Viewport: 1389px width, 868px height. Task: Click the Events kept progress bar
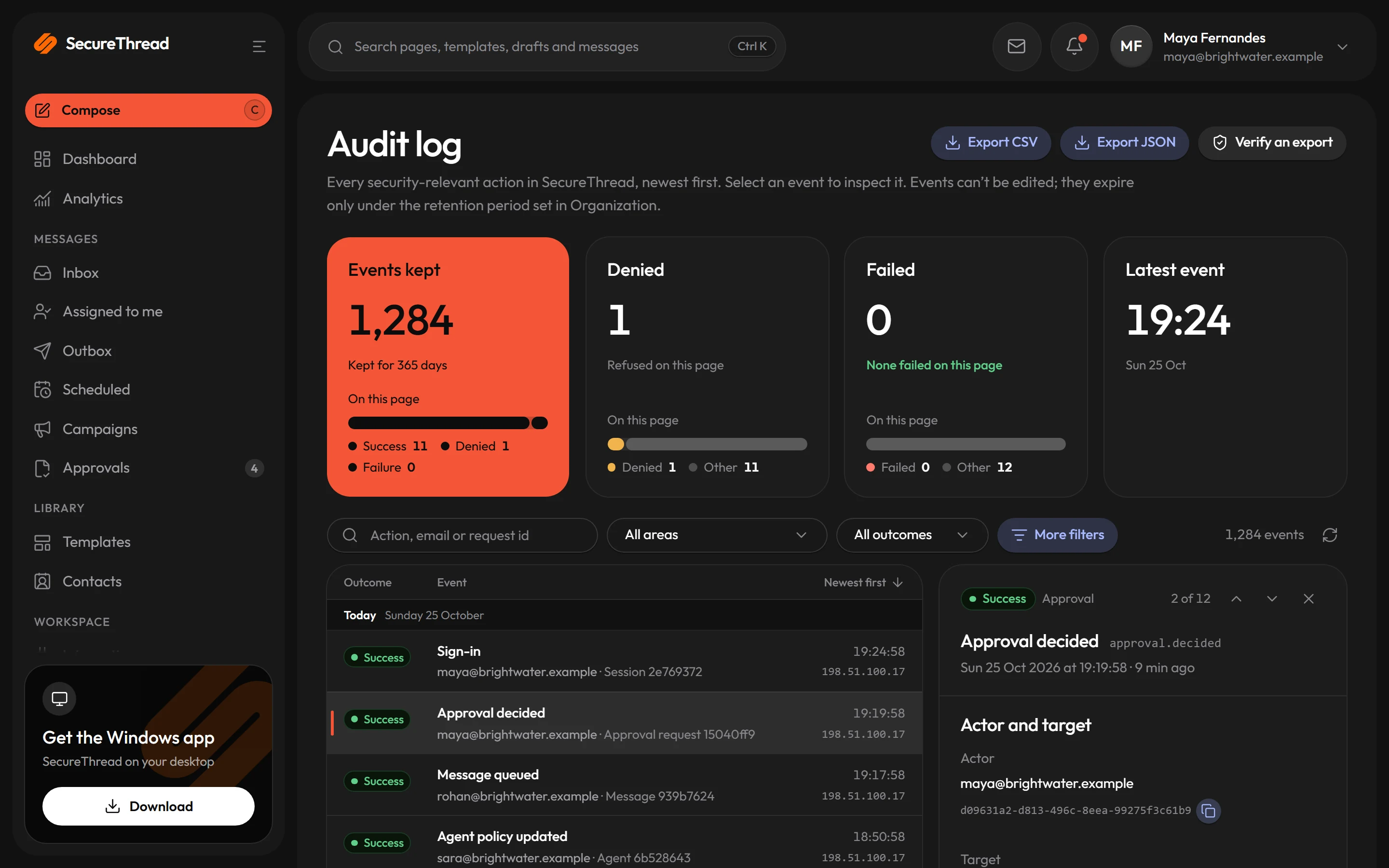[448, 423]
